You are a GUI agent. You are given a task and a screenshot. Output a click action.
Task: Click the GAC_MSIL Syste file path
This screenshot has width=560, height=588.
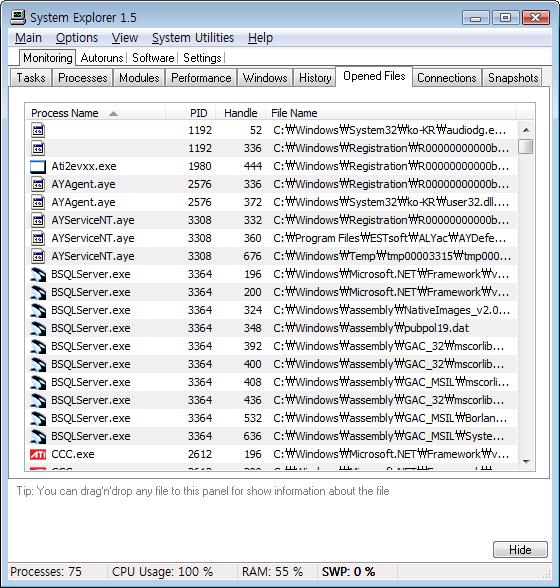pyautogui.click(x=389, y=436)
